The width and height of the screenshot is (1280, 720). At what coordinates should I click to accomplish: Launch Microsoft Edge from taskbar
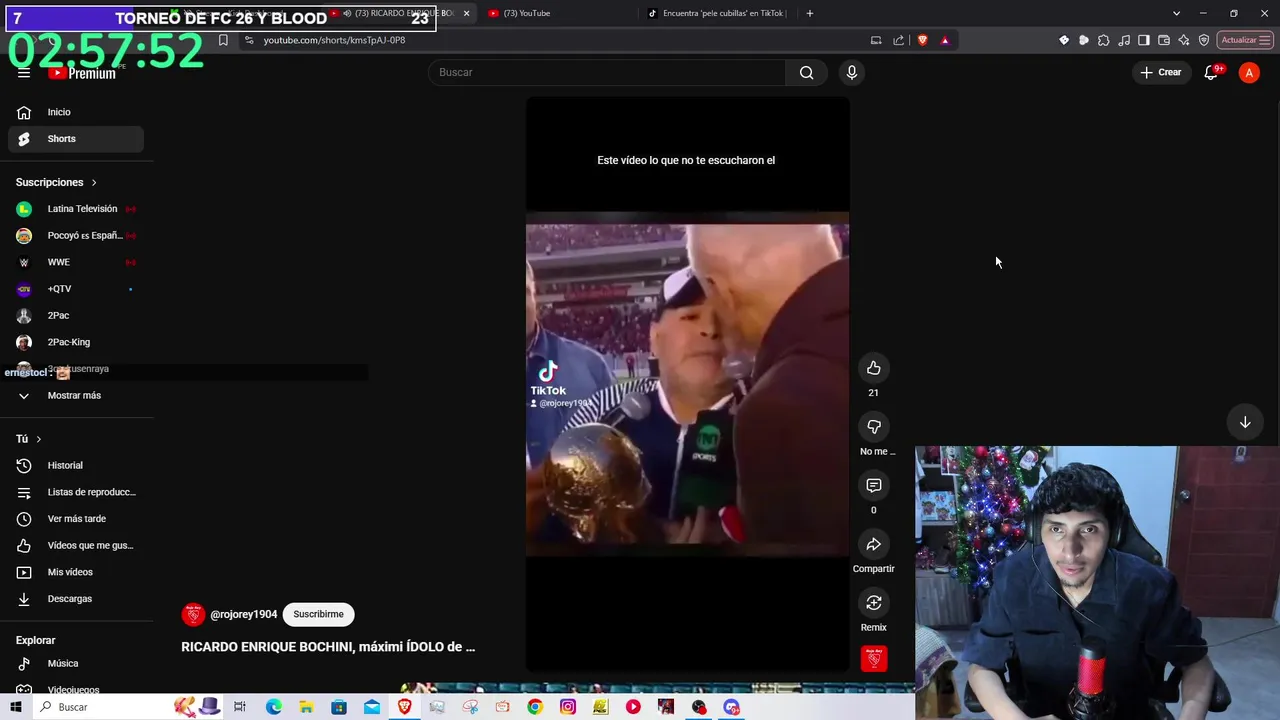(273, 707)
